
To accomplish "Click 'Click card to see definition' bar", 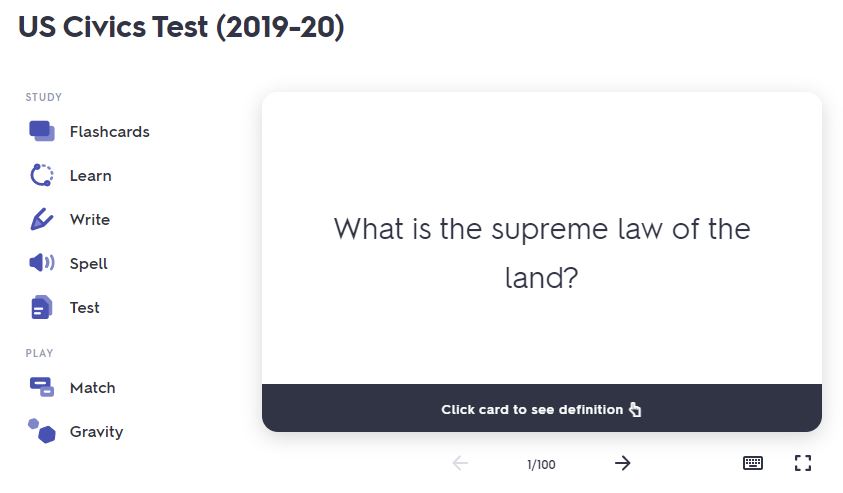I will tap(541, 409).
